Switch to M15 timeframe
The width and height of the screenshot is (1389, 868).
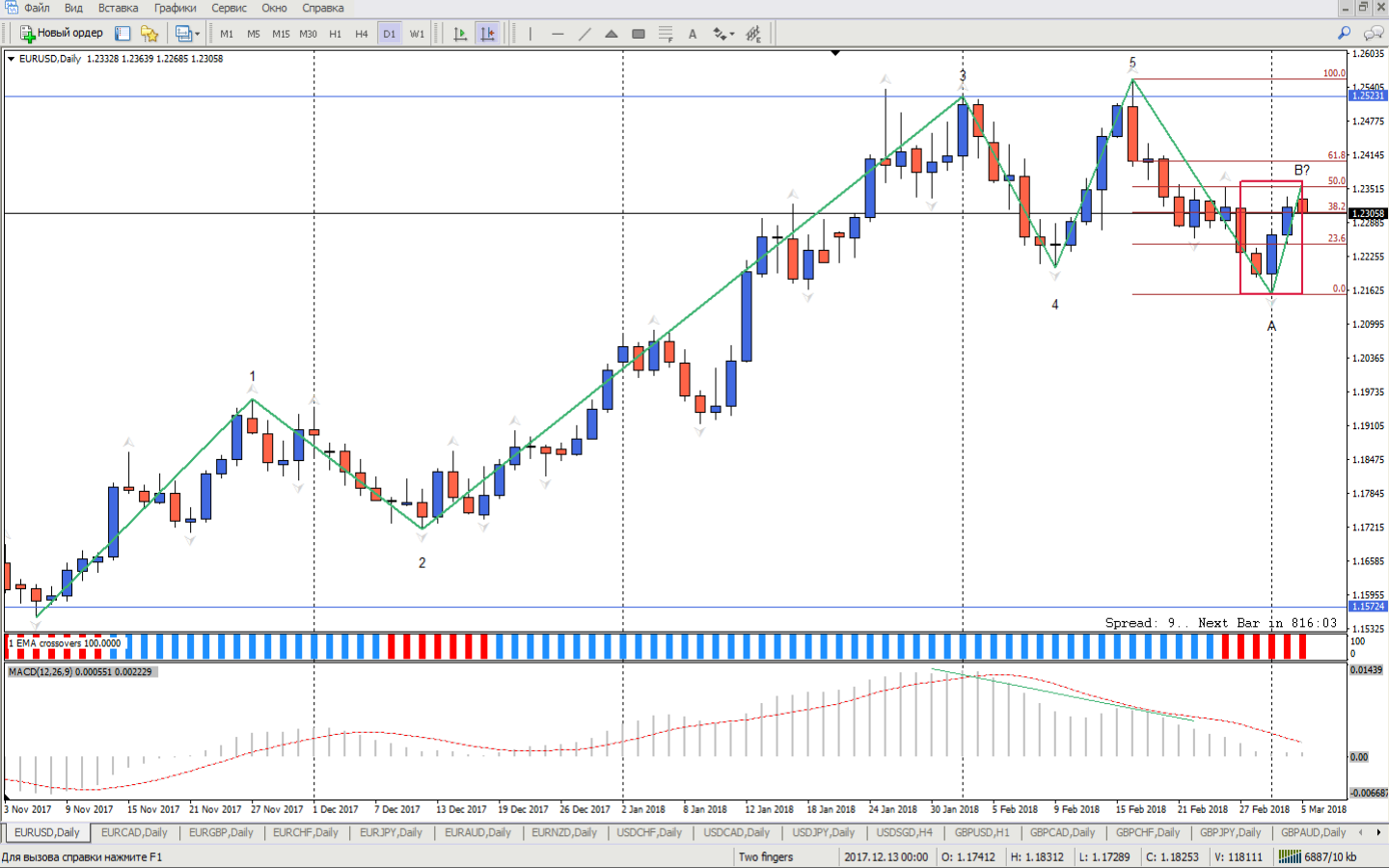click(x=281, y=33)
